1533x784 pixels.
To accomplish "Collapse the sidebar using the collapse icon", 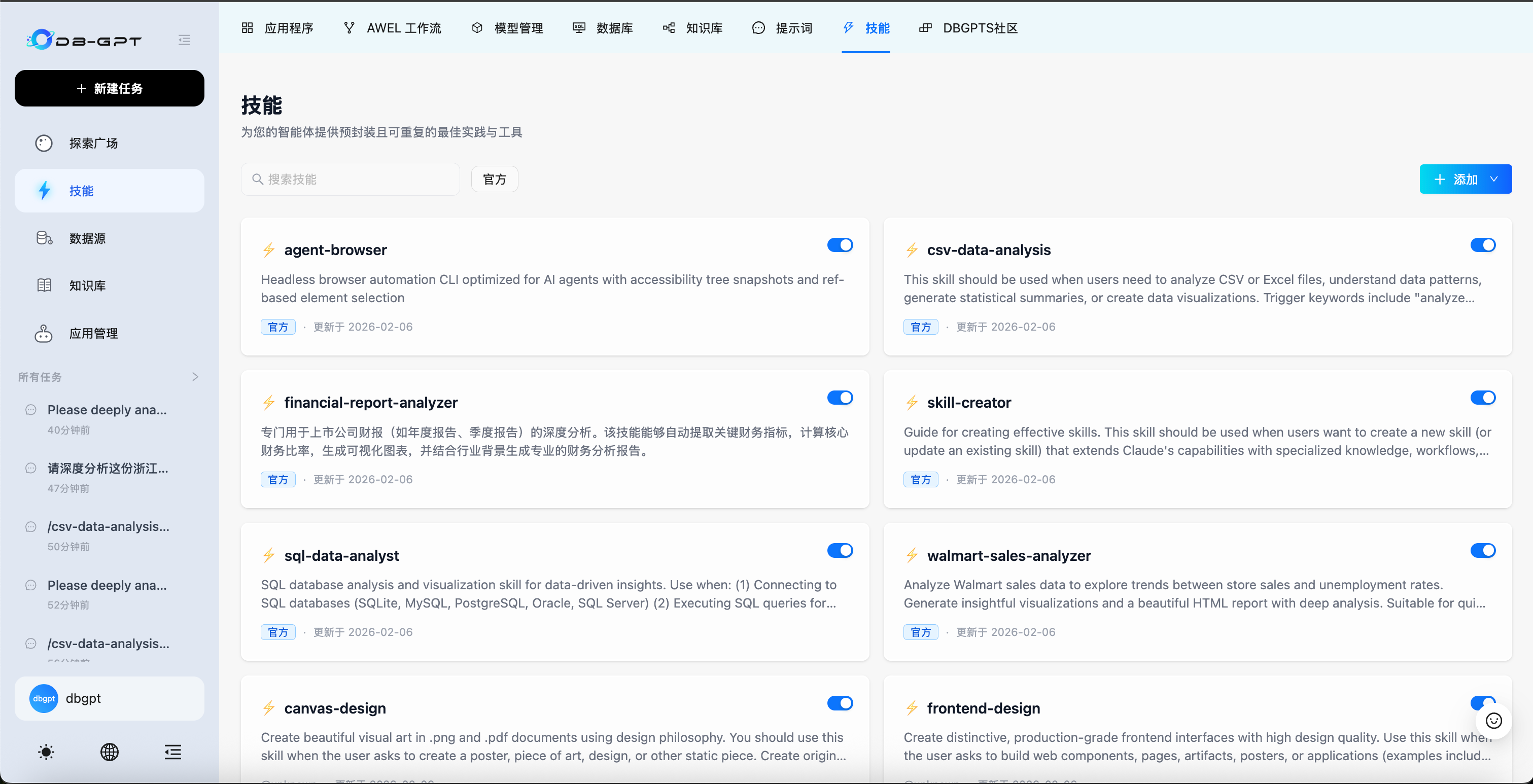I will [x=184, y=40].
